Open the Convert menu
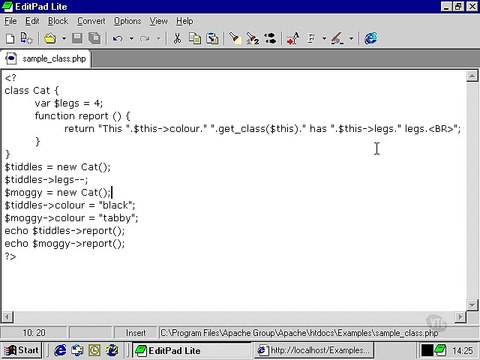Viewport: 480px width, 360px height. 91,21
